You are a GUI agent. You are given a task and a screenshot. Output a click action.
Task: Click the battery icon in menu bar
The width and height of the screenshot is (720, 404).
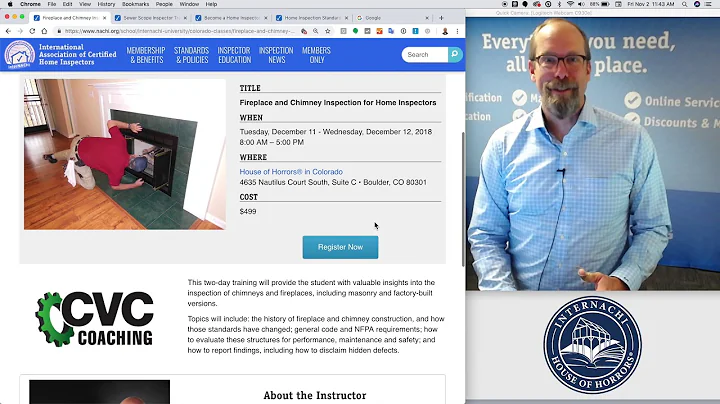point(605,4)
